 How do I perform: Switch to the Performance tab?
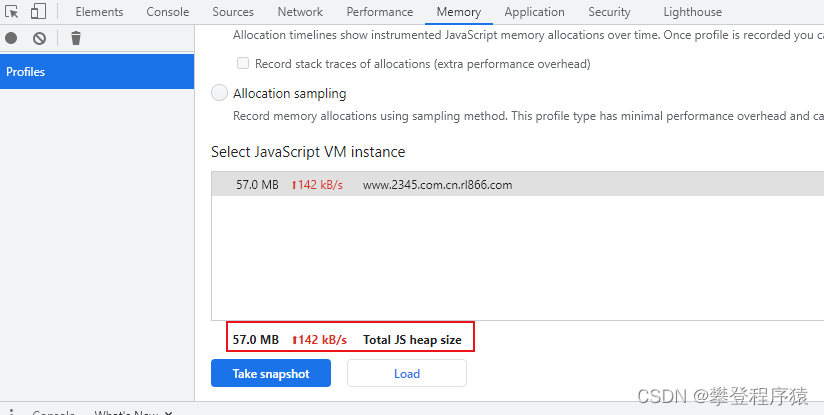point(380,12)
